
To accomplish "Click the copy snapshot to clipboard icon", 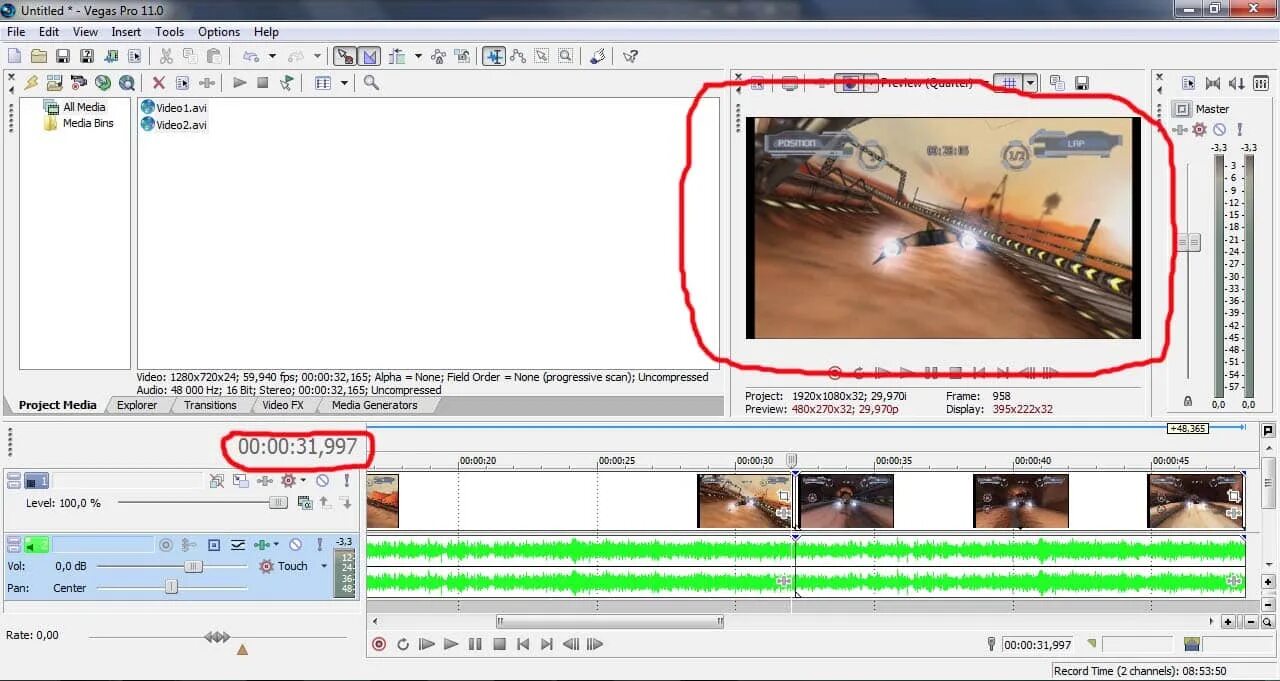I will (x=1057, y=83).
